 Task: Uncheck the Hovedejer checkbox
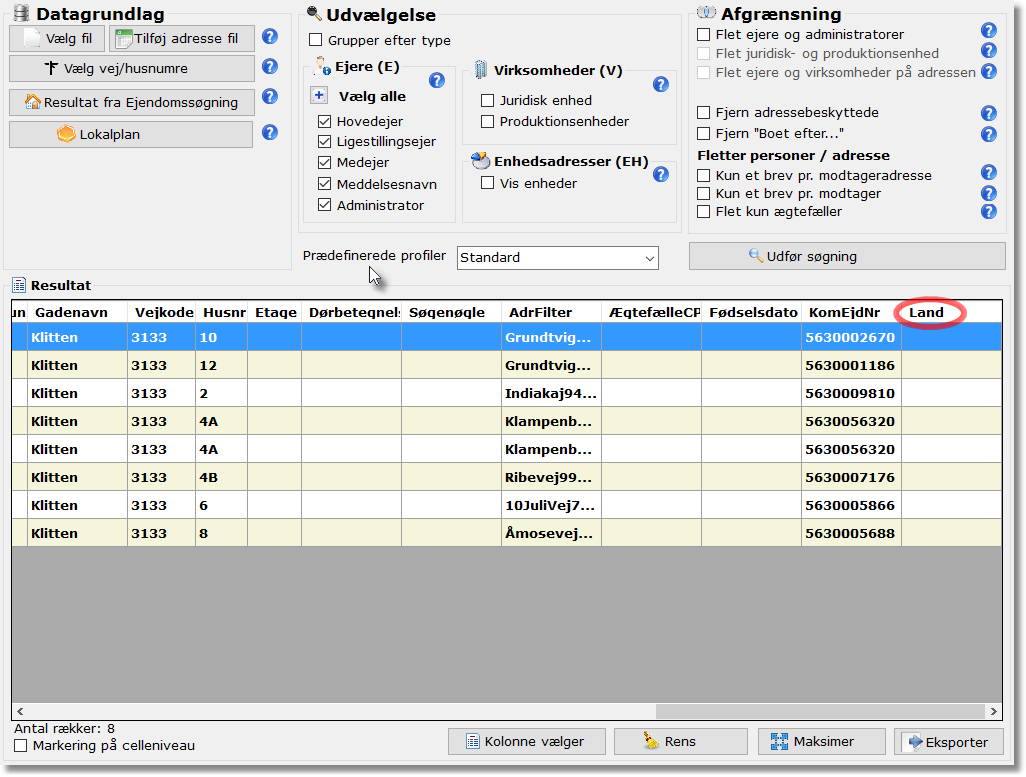(x=325, y=121)
